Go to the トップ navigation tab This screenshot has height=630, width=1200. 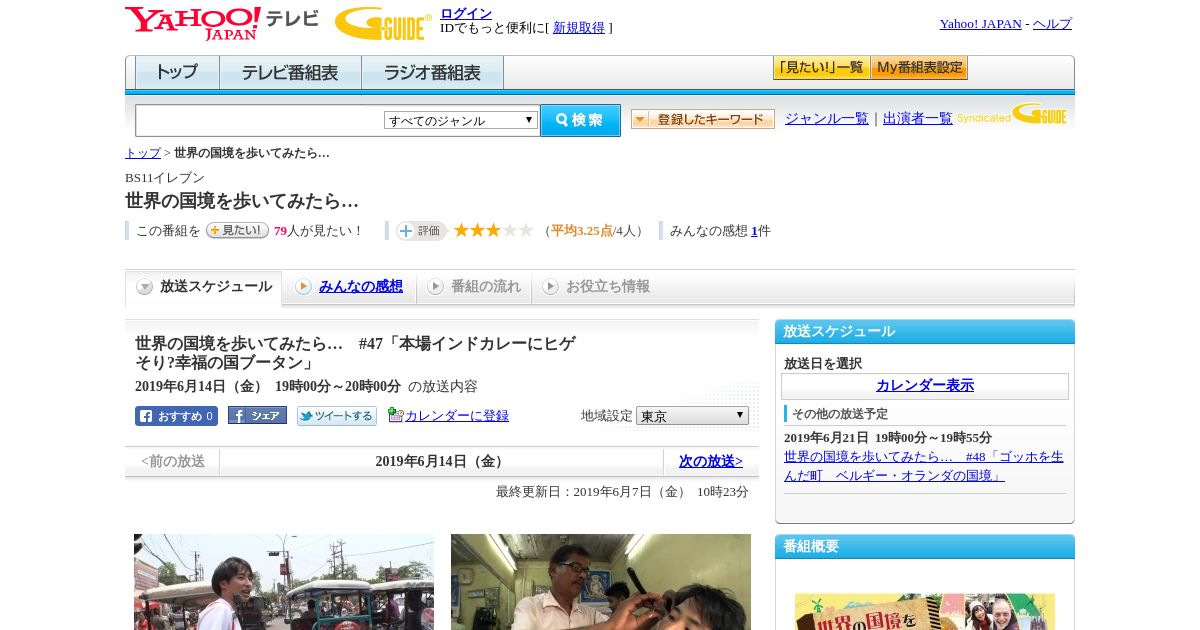(177, 72)
